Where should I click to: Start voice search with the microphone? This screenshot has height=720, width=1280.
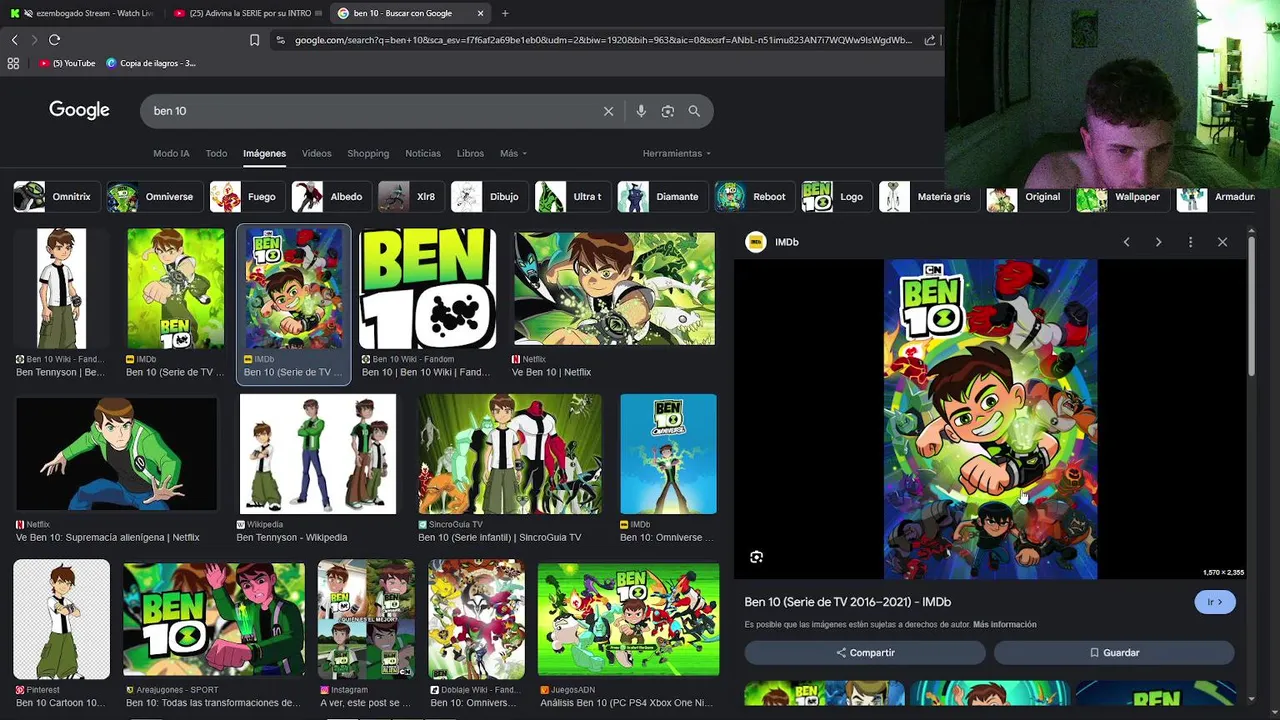click(x=641, y=111)
